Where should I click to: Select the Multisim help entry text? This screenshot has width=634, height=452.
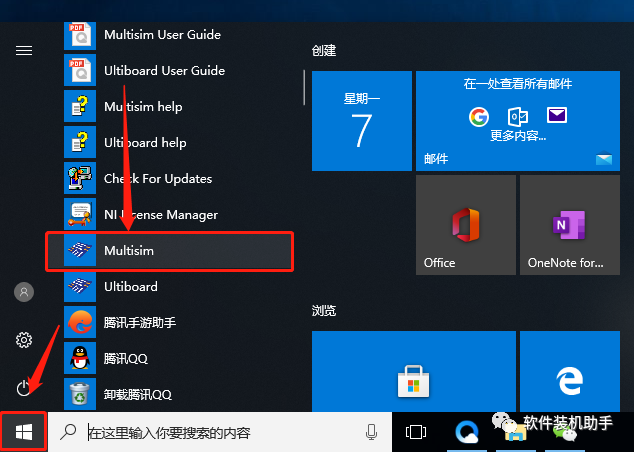tap(143, 107)
